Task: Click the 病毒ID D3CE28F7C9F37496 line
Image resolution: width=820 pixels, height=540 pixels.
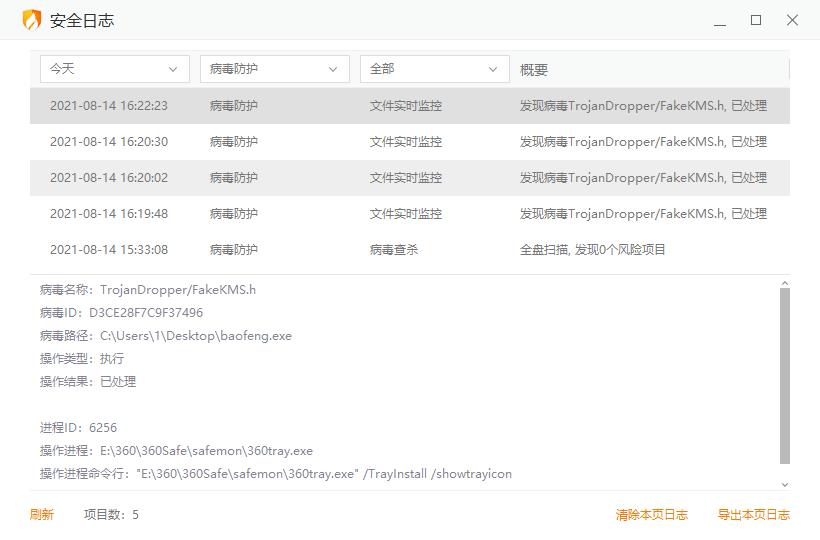Action: coord(121,313)
